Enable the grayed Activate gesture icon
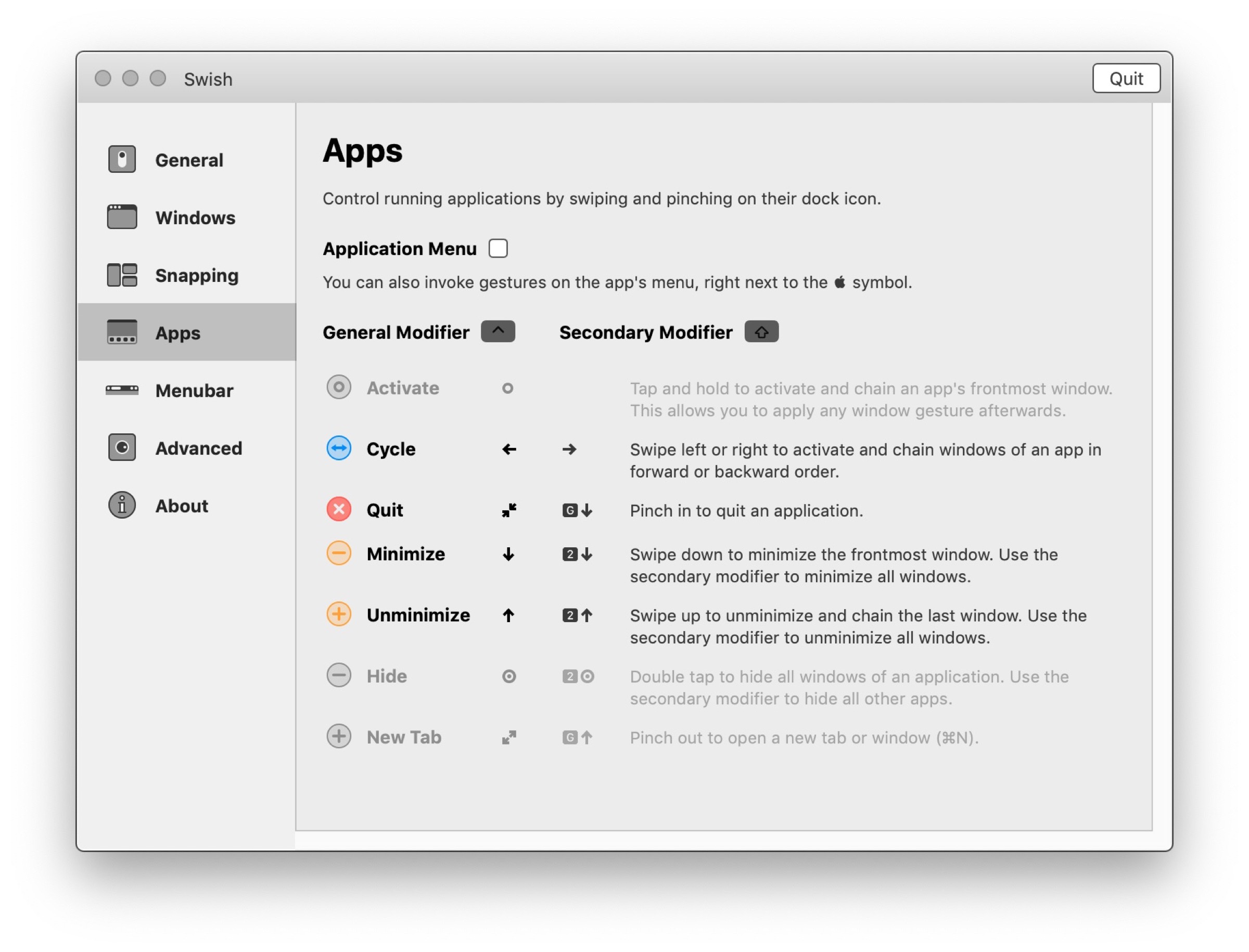This screenshot has height=952, width=1249. click(338, 388)
